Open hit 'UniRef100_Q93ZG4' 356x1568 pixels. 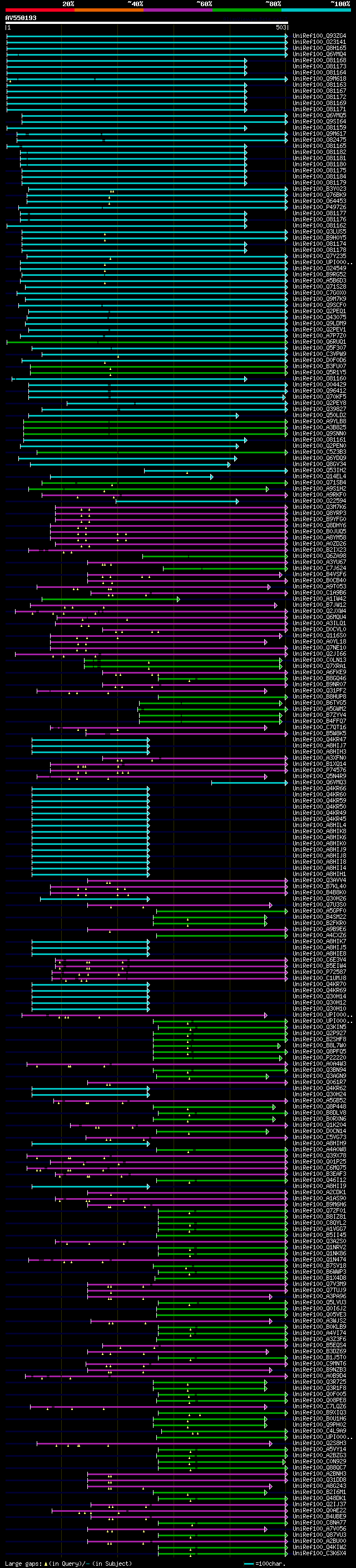click(x=319, y=36)
